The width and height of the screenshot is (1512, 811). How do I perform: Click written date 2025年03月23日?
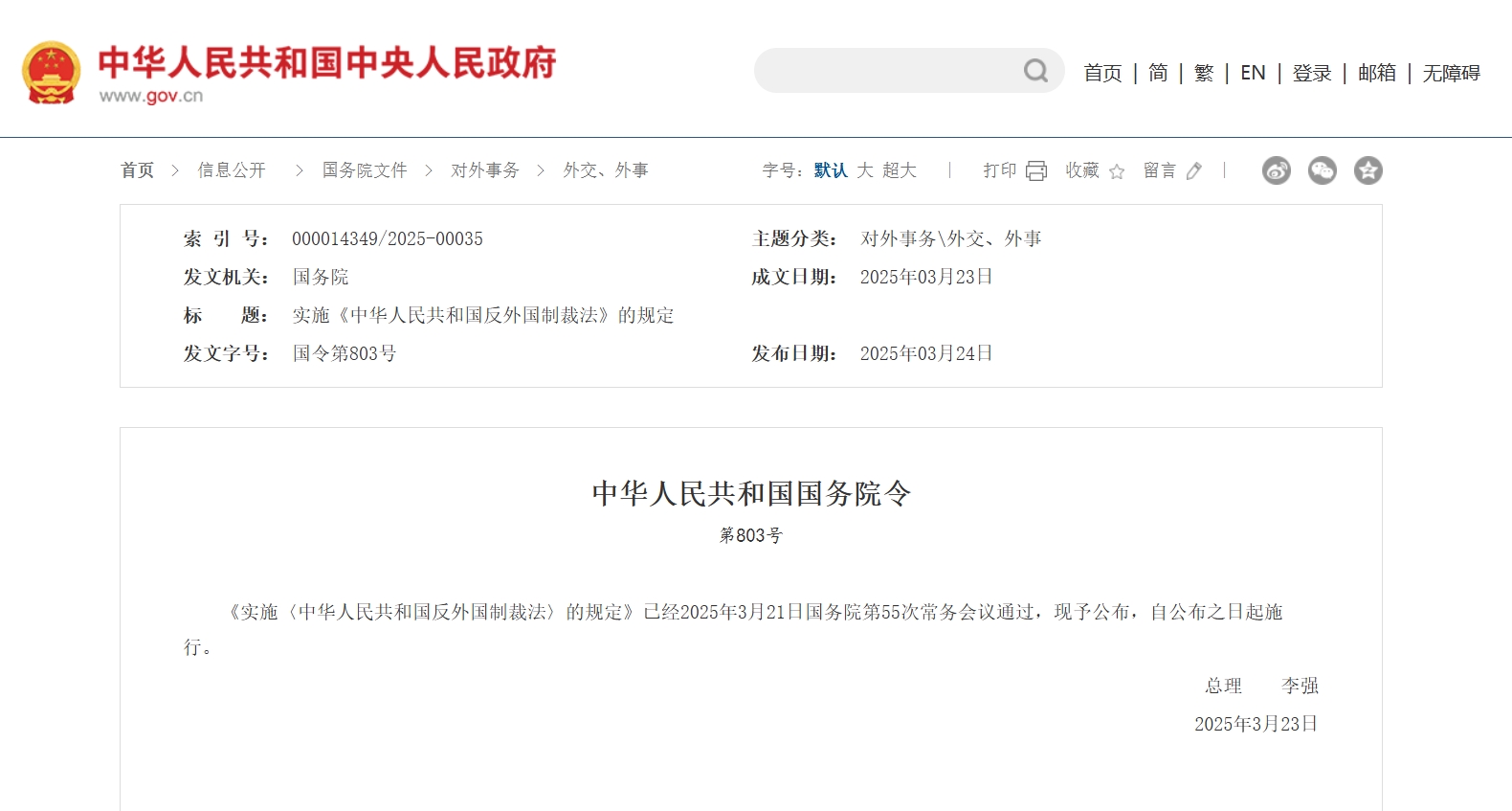pyautogui.click(x=926, y=277)
